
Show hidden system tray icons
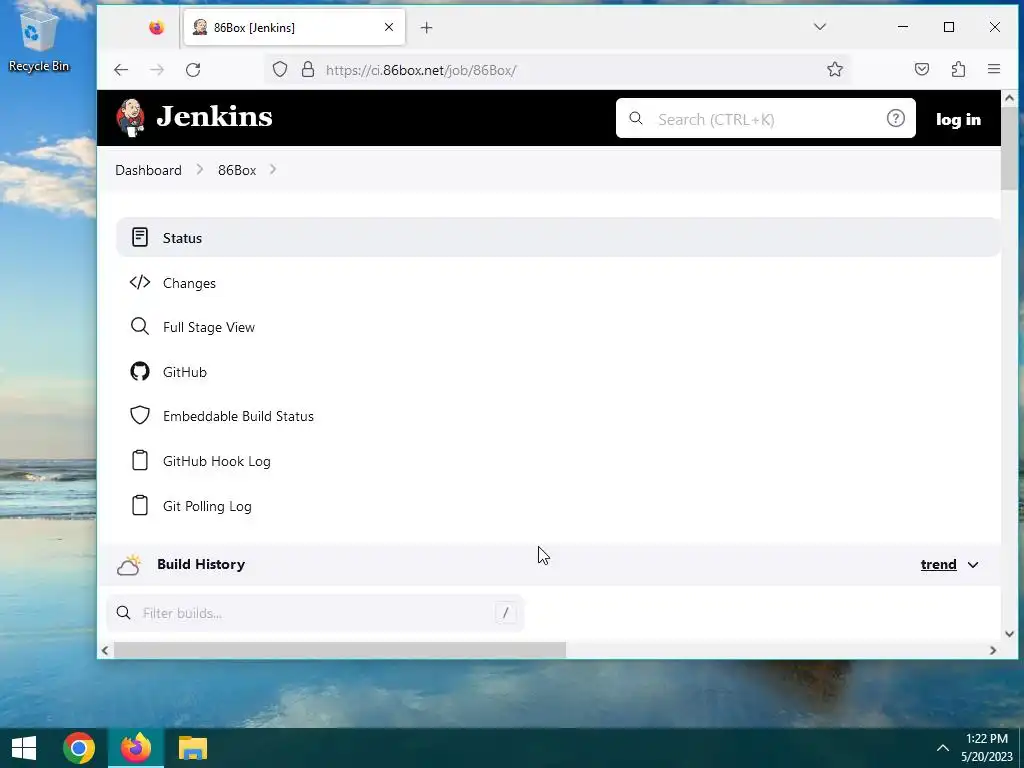[x=942, y=748]
